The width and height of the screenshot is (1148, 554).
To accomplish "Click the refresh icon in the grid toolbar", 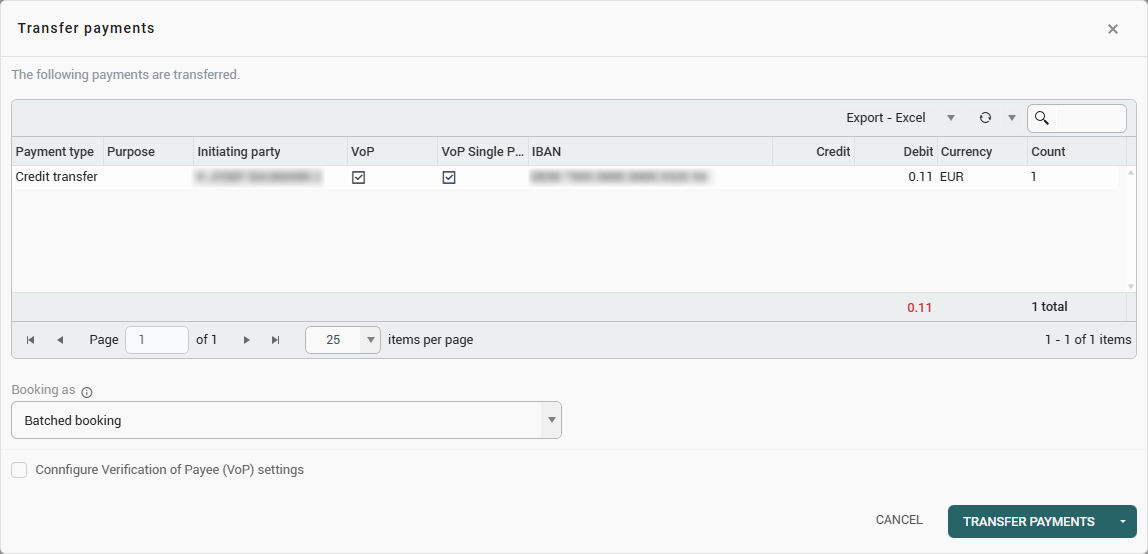I will click(x=985, y=118).
